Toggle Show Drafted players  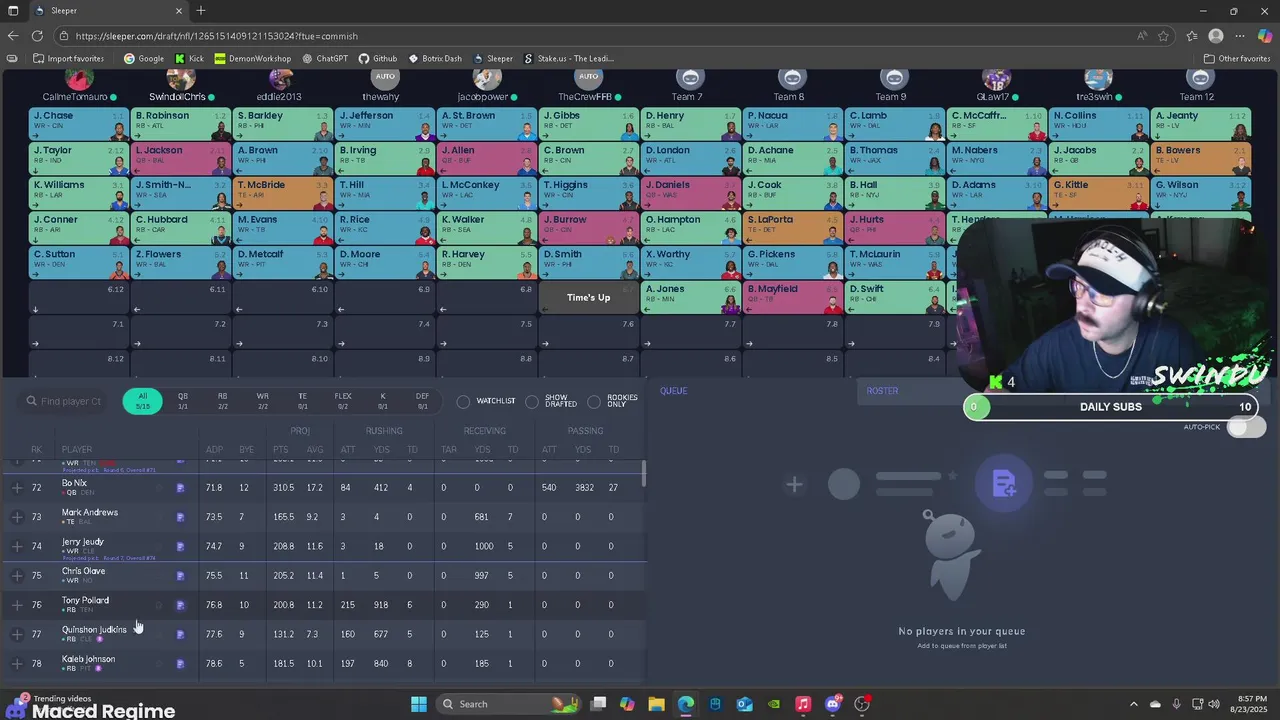pyautogui.click(x=532, y=401)
